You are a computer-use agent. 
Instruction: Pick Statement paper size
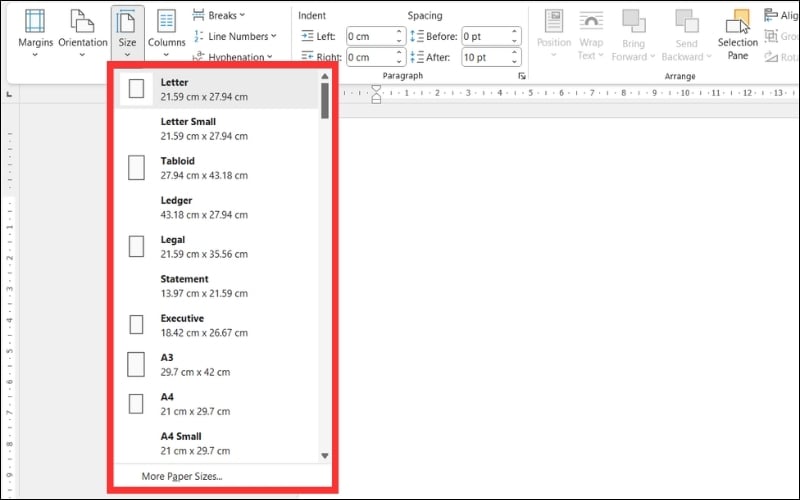[x=218, y=286]
